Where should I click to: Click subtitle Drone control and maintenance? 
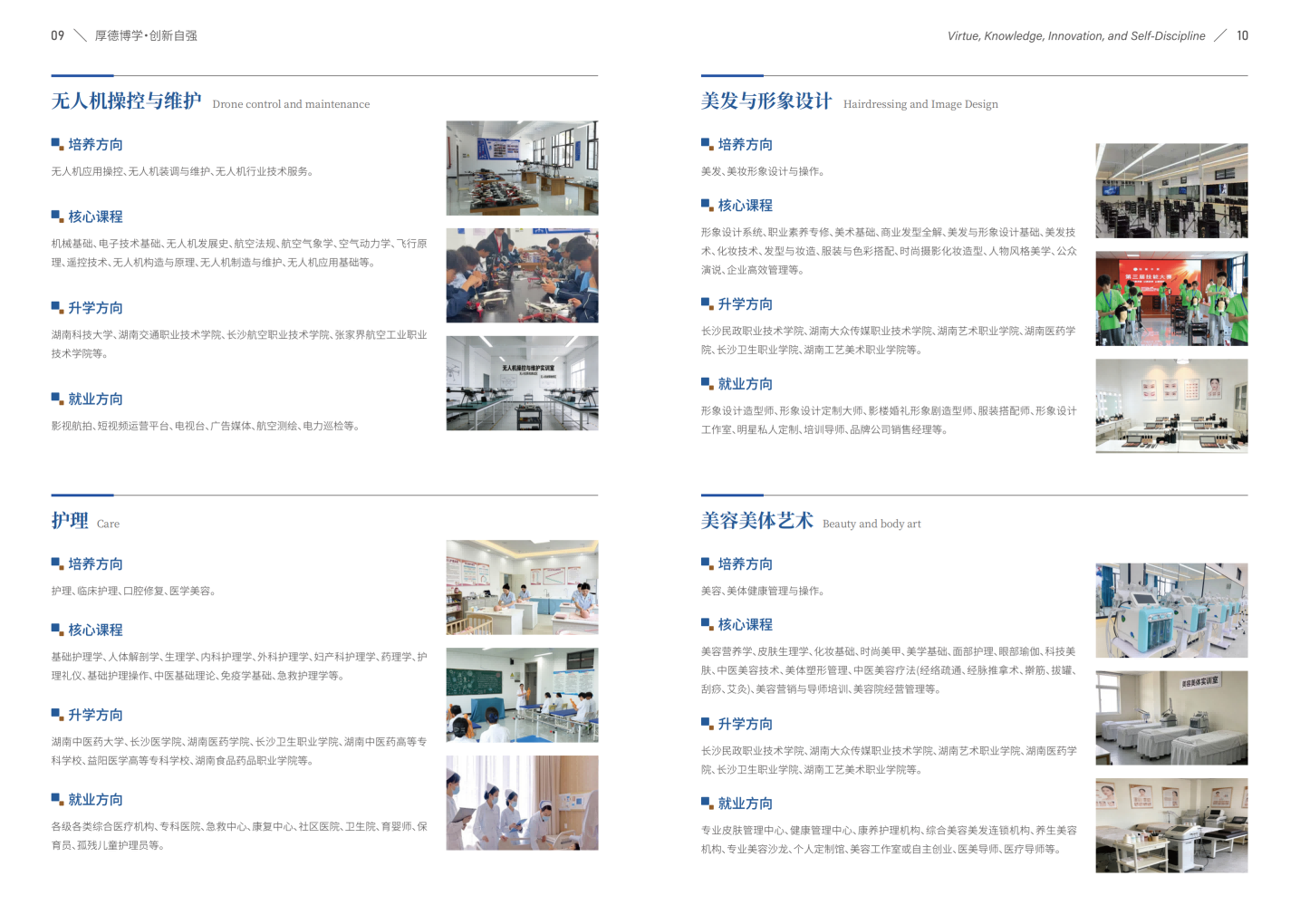(291, 104)
